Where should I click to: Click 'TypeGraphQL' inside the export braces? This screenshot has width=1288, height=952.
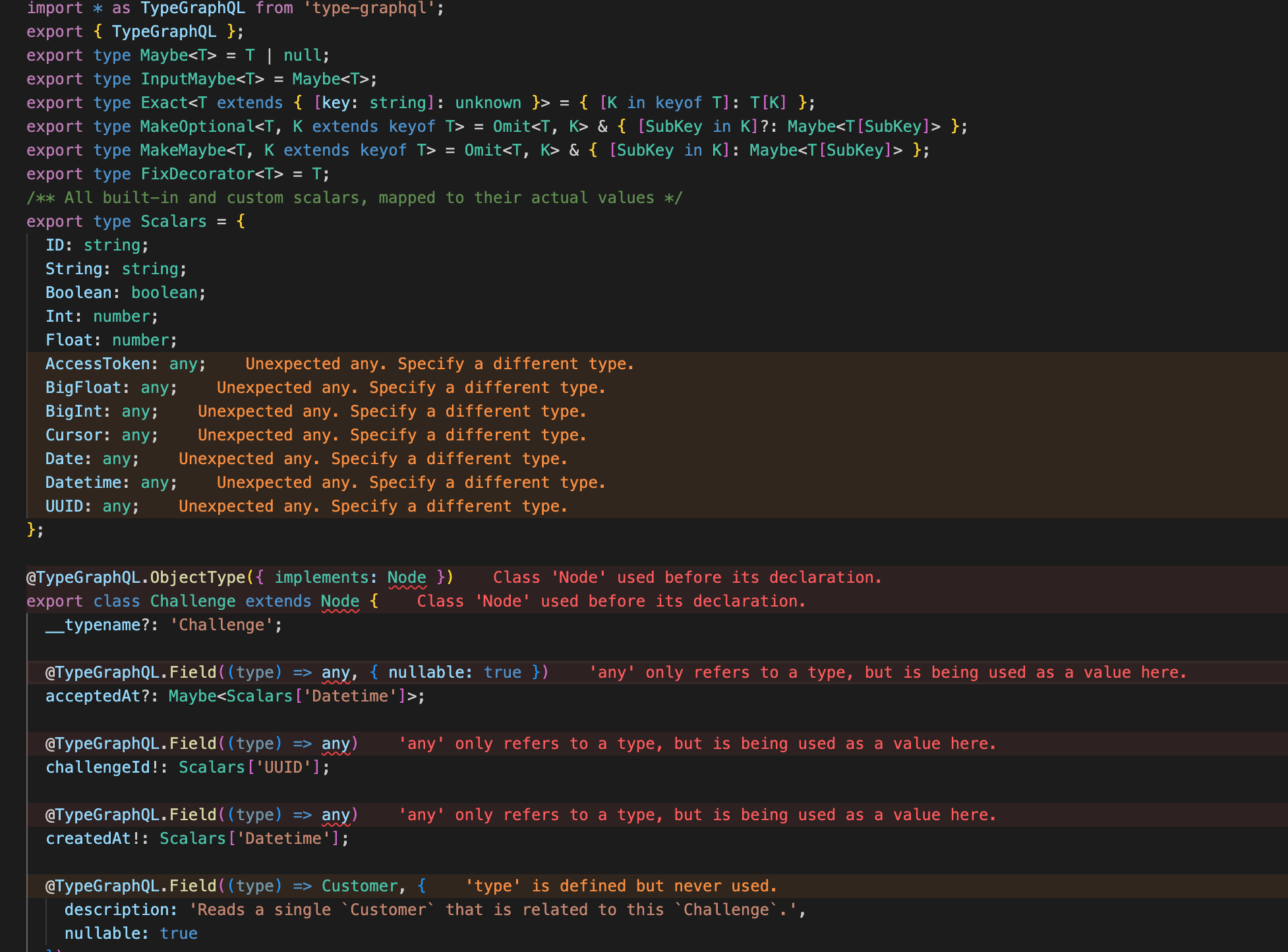(164, 32)
